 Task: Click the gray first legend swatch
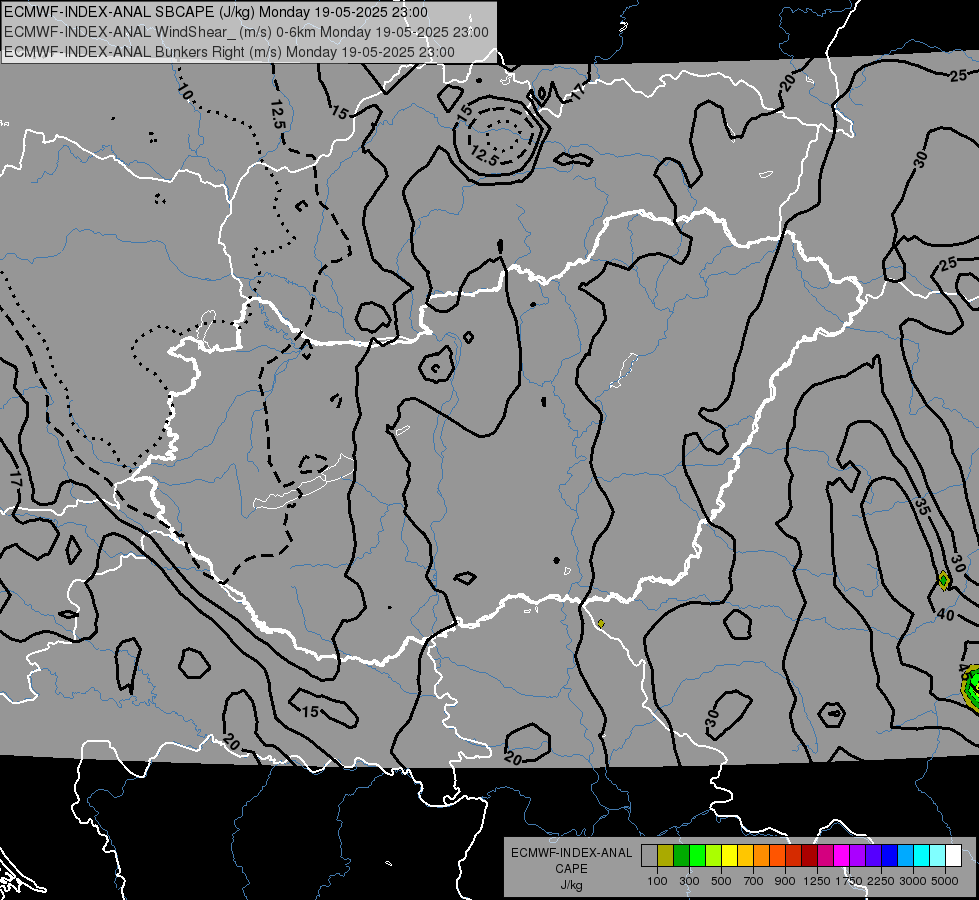click(x=649, y=855)
